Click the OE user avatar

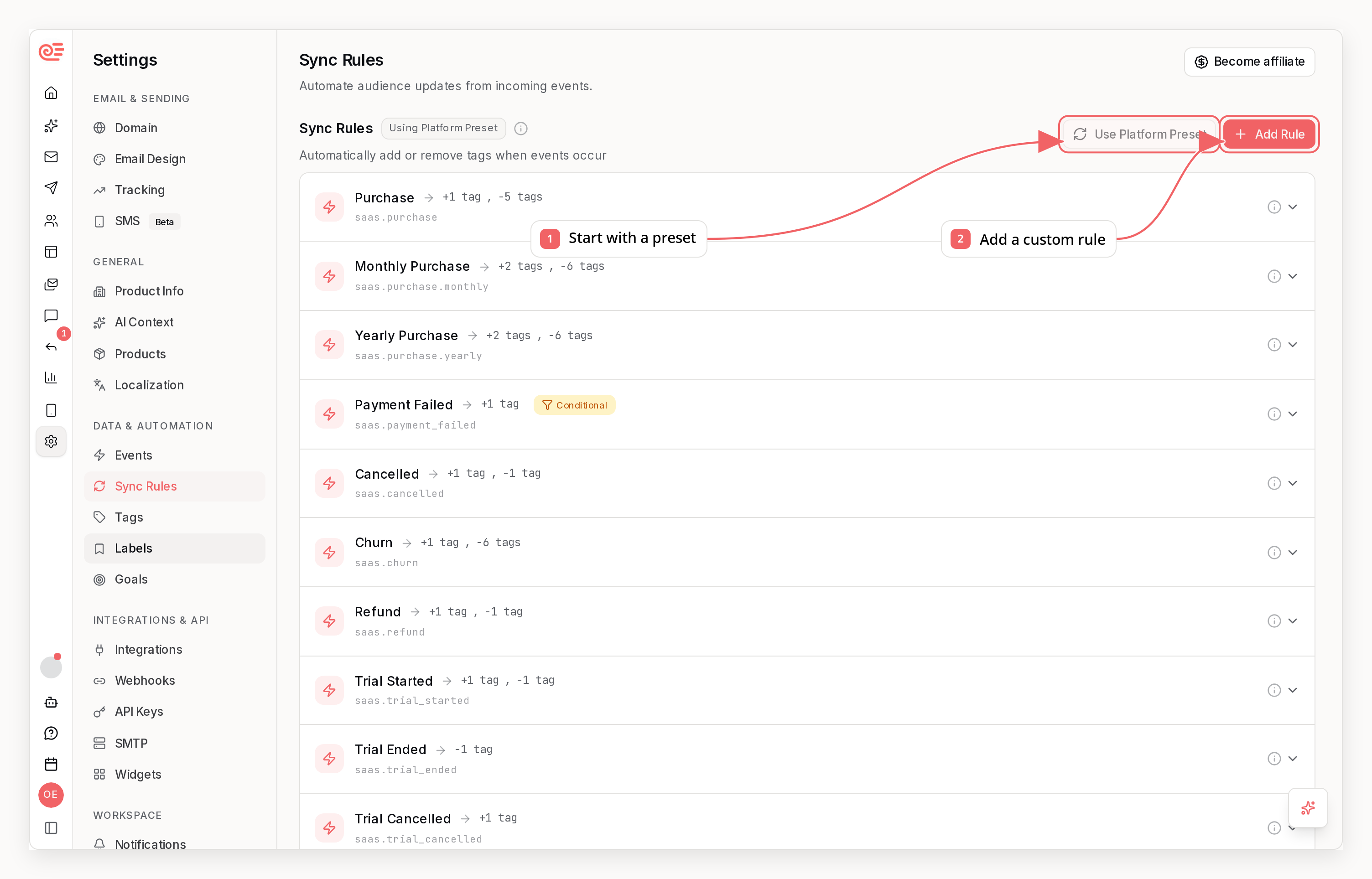coord(51,795)
